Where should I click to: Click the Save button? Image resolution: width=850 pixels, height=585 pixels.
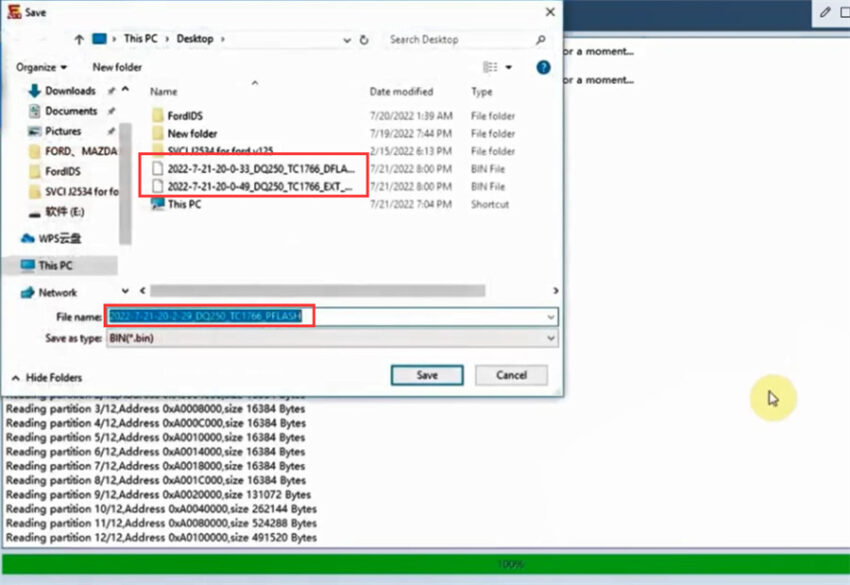pos(427,375)
